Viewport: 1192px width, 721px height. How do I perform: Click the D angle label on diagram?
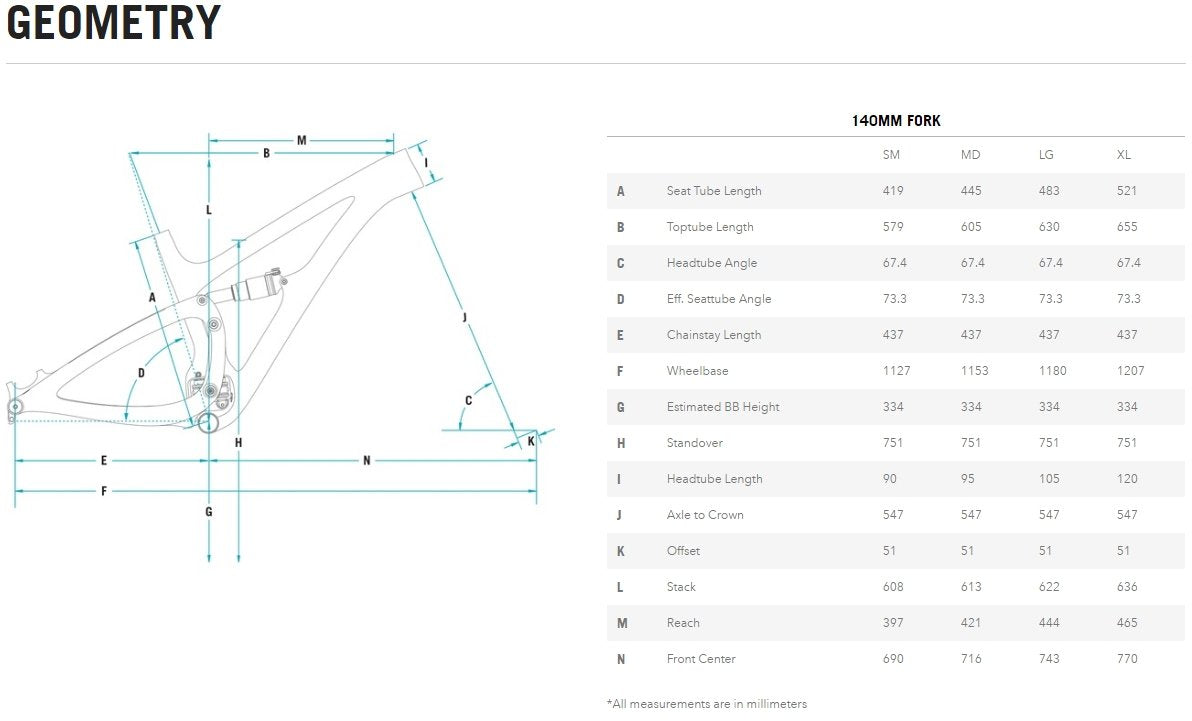pos(141,373)
